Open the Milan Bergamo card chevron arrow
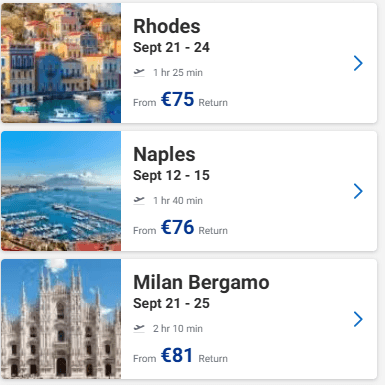The image size is (385, 385). click(358, 319)
